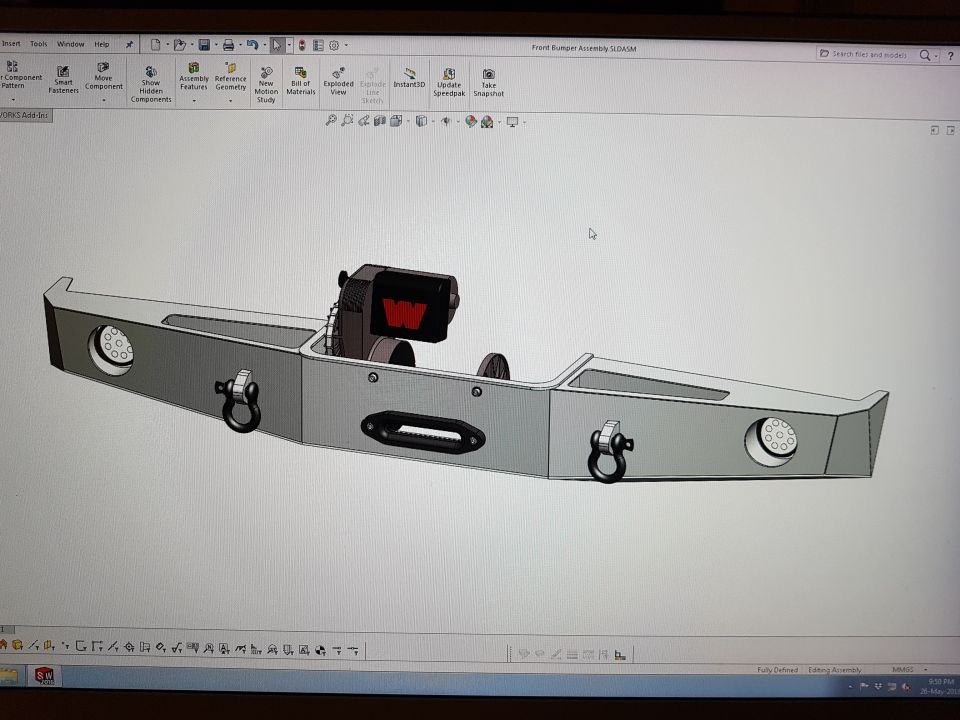Click the Edit Appearance color ball
960x720 pixels.
click(470, 121)
